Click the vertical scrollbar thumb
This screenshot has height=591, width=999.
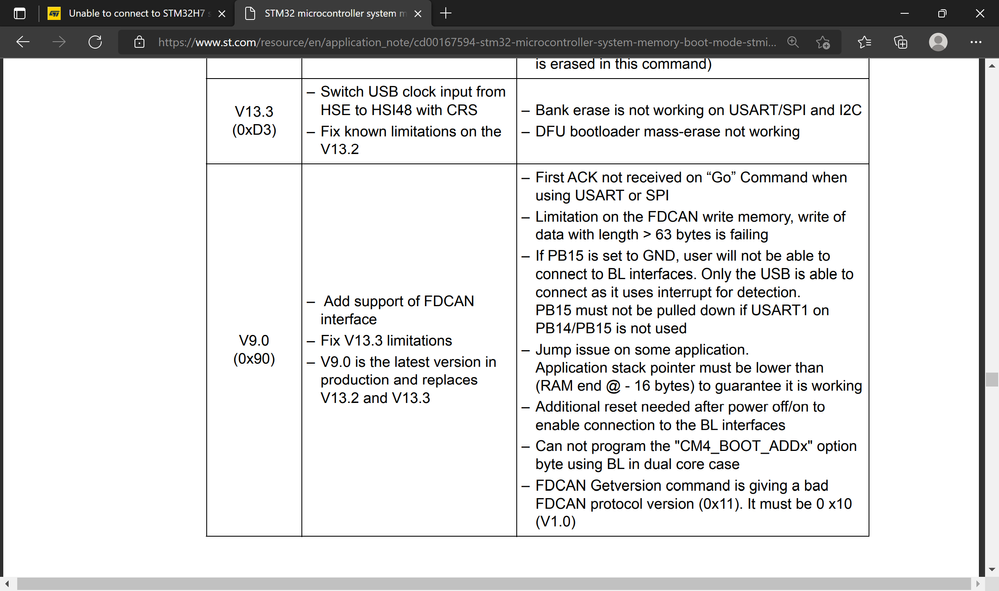[x=992, y=380]
